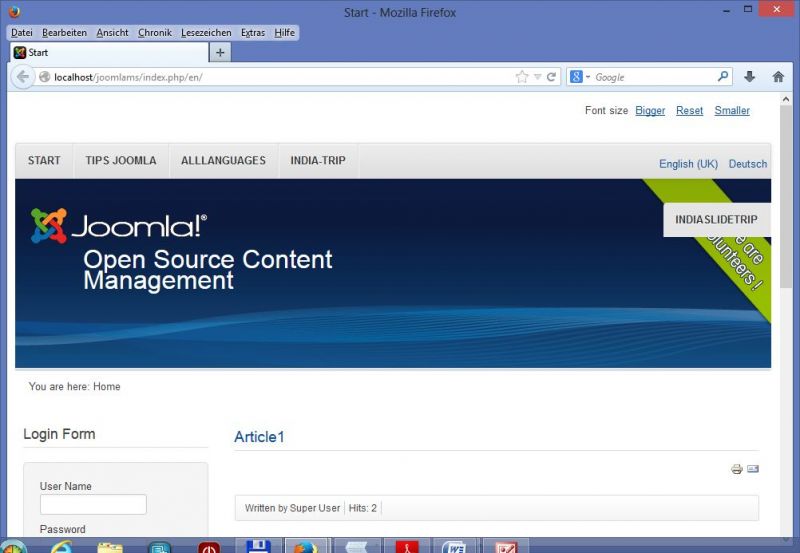Click the INDIASLIDETRIP button on banner

pyautogui.click(x=716, y=219)
